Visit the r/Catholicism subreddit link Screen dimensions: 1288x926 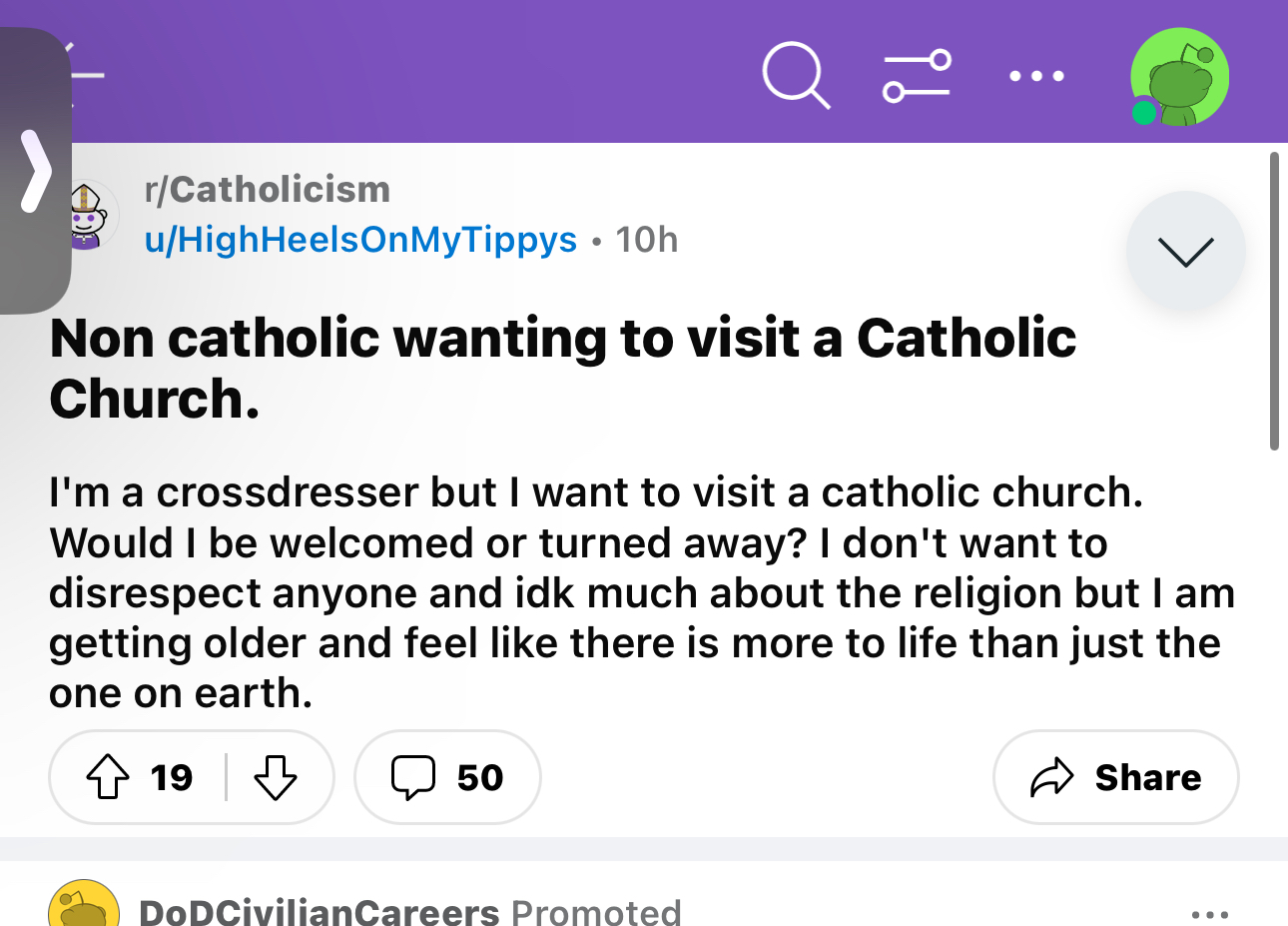(x=267, y=190)
